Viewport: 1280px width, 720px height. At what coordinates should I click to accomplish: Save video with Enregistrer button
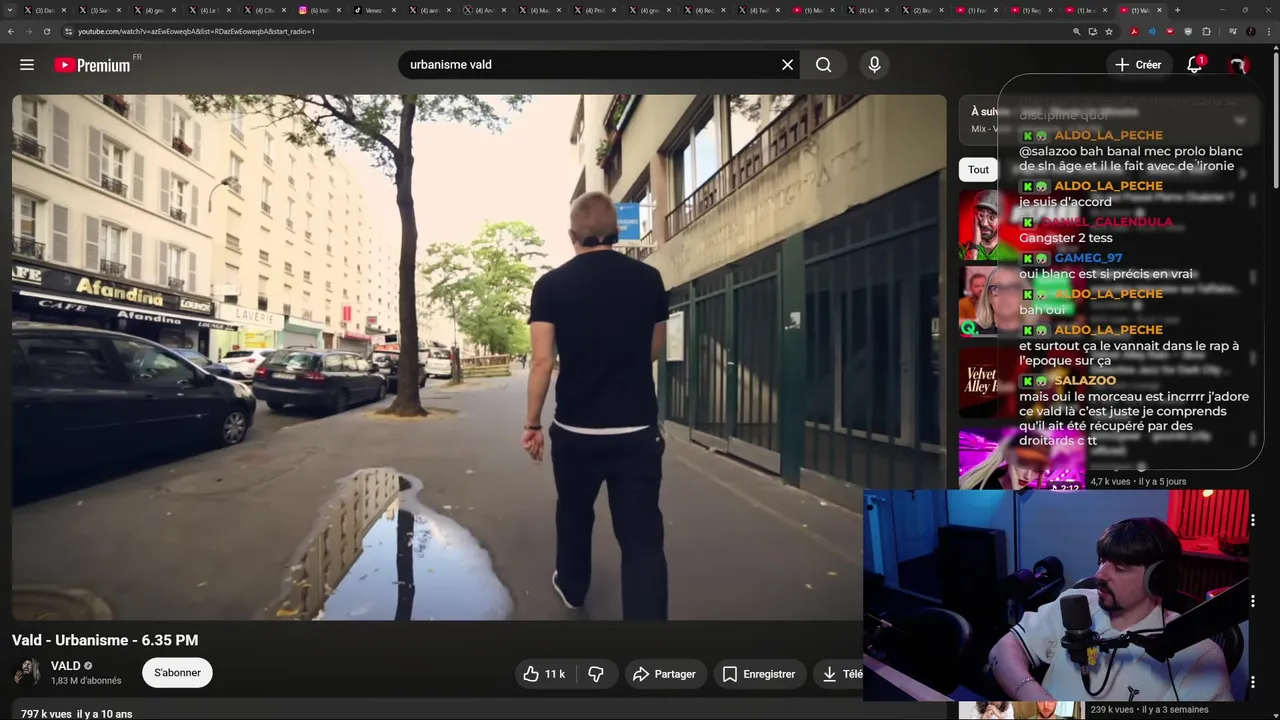click(x=759, y=674)
